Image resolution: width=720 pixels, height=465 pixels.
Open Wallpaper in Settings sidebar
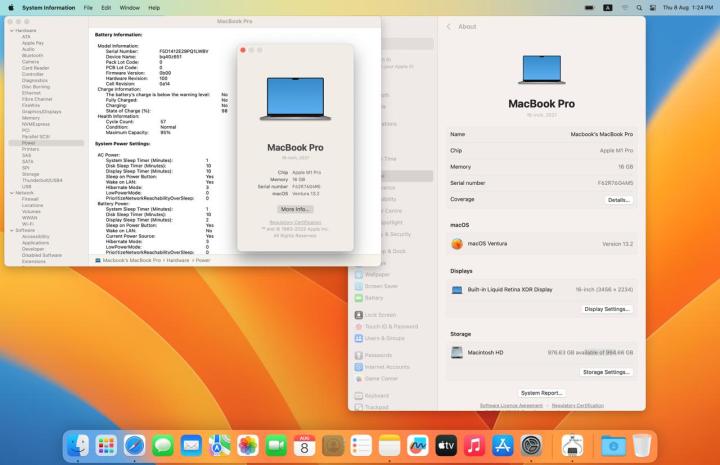tap(372, 275)
